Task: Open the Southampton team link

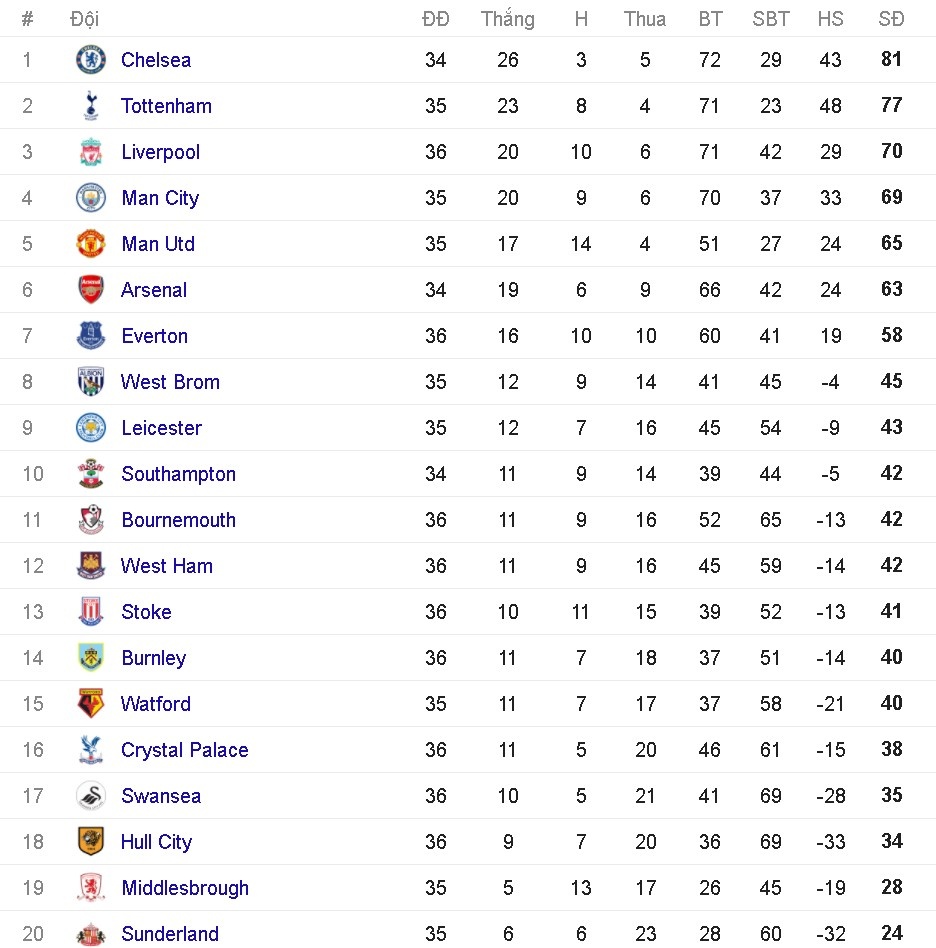Action: coord(178,474)
